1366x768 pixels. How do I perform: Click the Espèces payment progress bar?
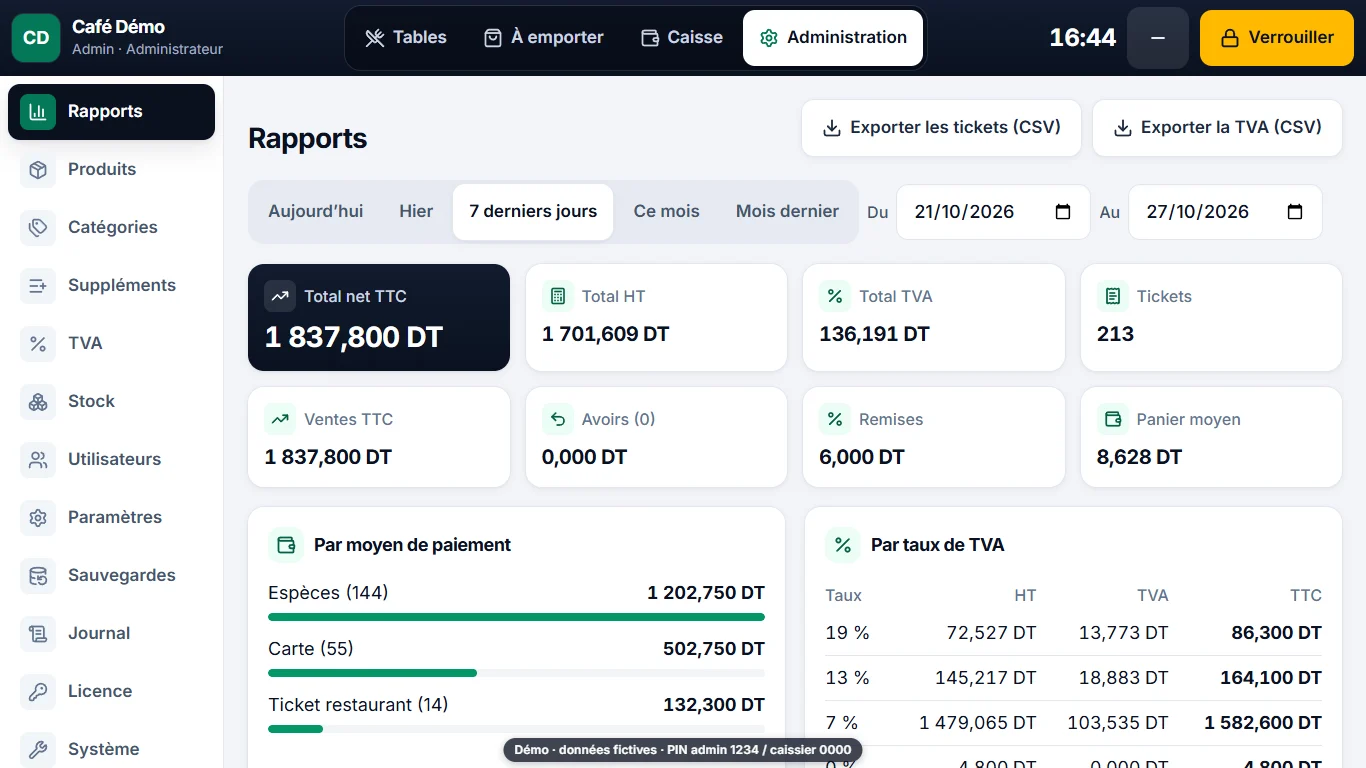pos(516,617)
